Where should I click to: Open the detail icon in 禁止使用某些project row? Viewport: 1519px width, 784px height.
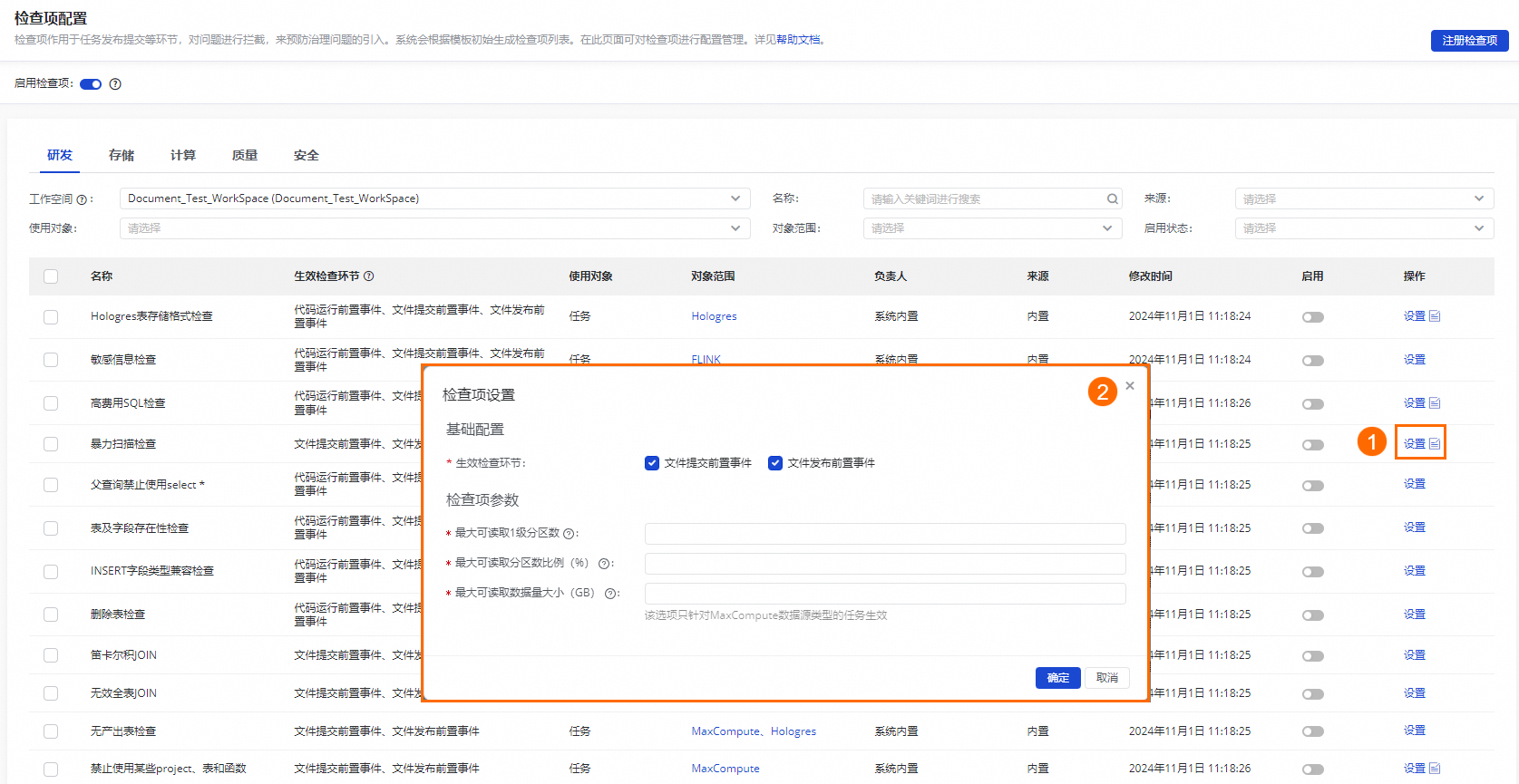coord(1435,769)
